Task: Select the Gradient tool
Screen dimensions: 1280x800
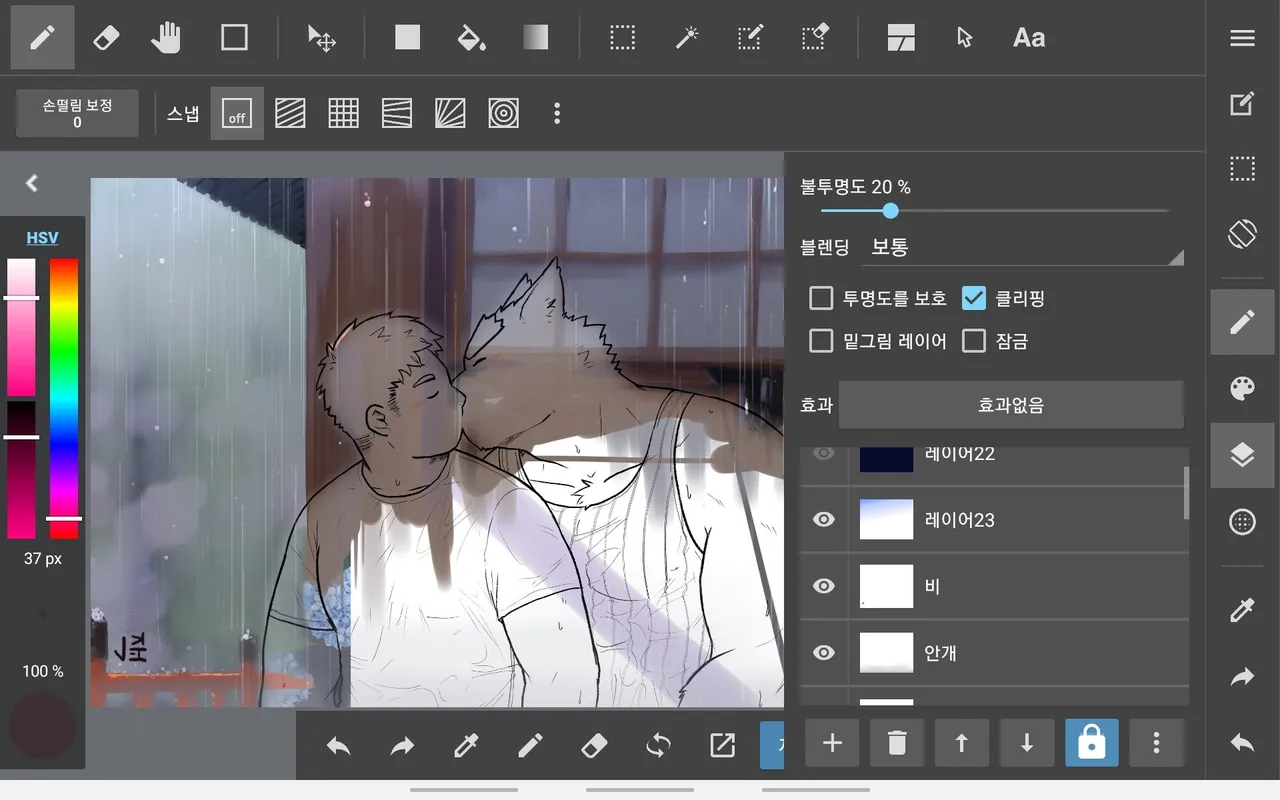Action: tap(535, 38)
